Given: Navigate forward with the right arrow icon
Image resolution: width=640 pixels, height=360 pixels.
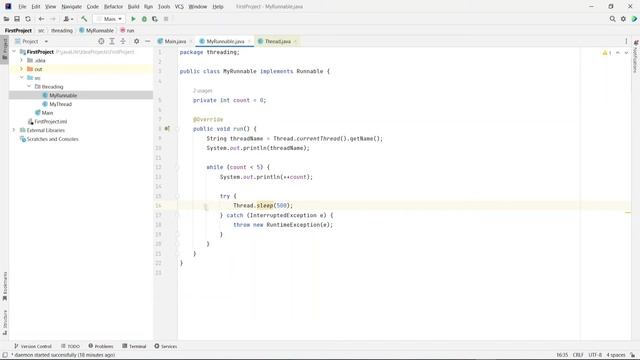Looking at the screenshot, I should pyautogui.click(x=53, y=19).
